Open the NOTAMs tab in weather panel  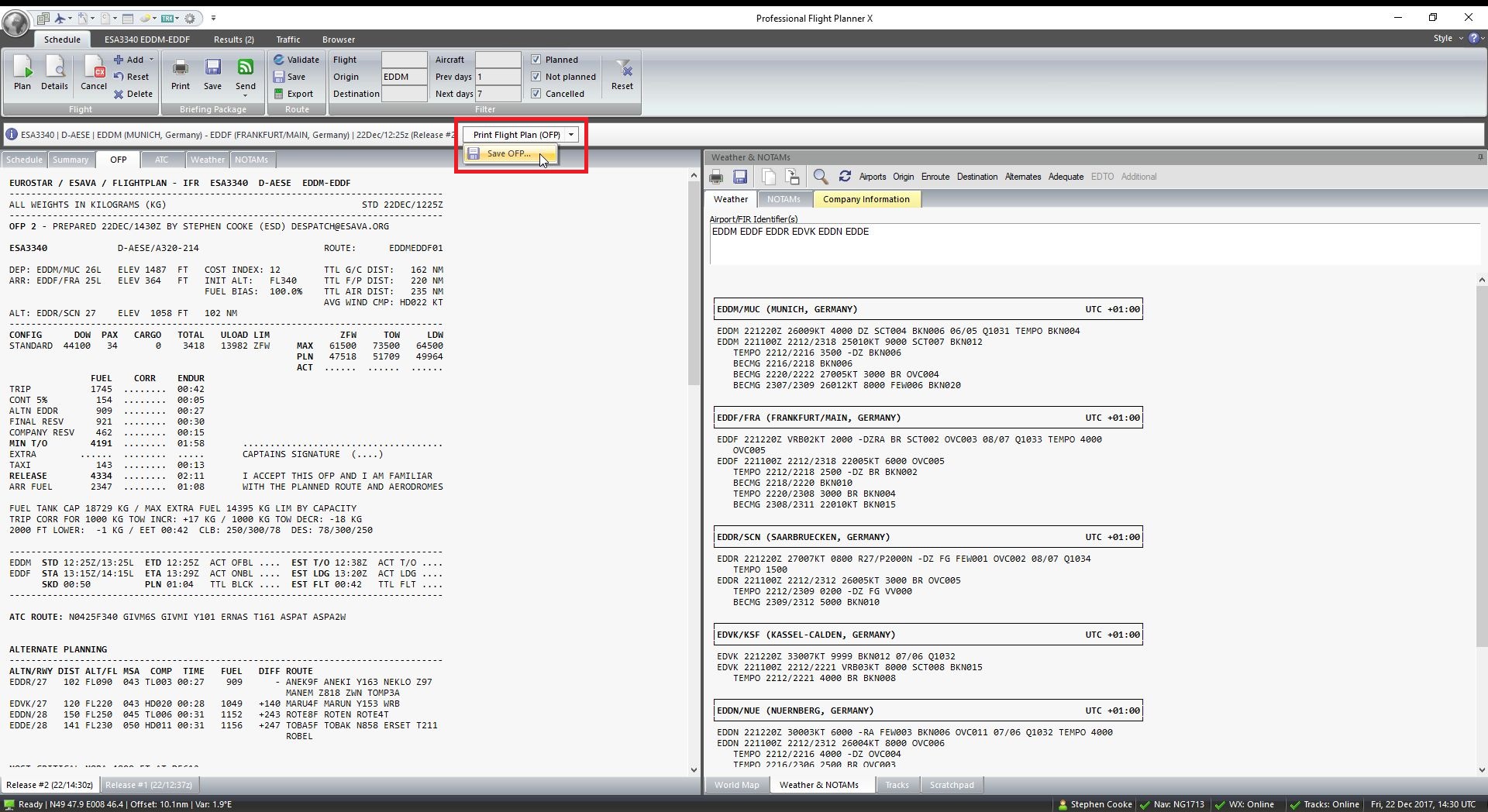pos(784,199)
